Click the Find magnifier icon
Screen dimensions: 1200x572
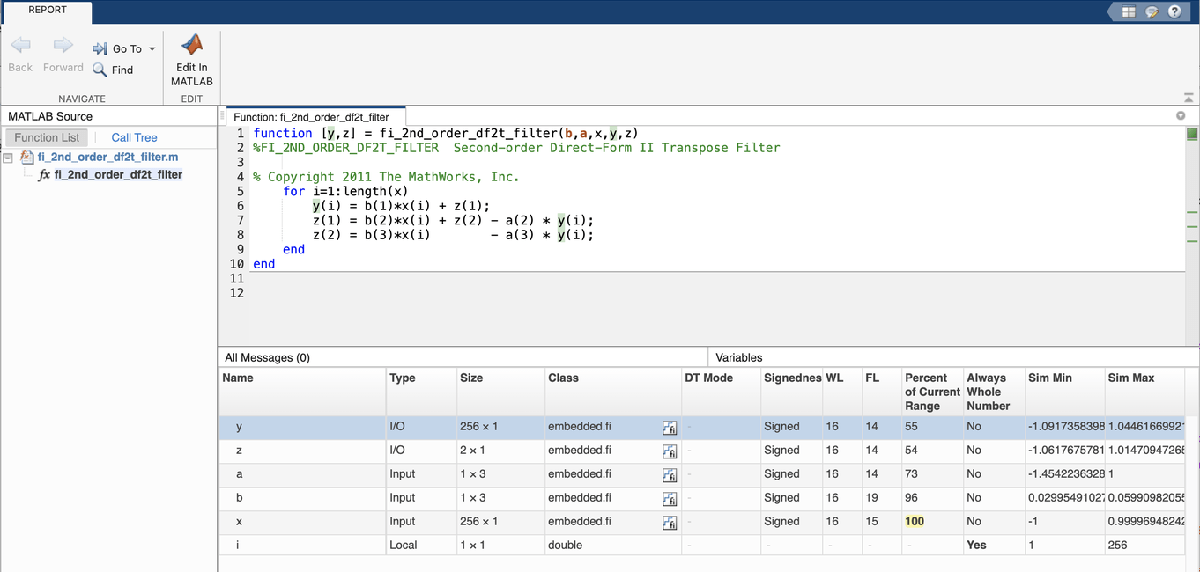[100, 70]
